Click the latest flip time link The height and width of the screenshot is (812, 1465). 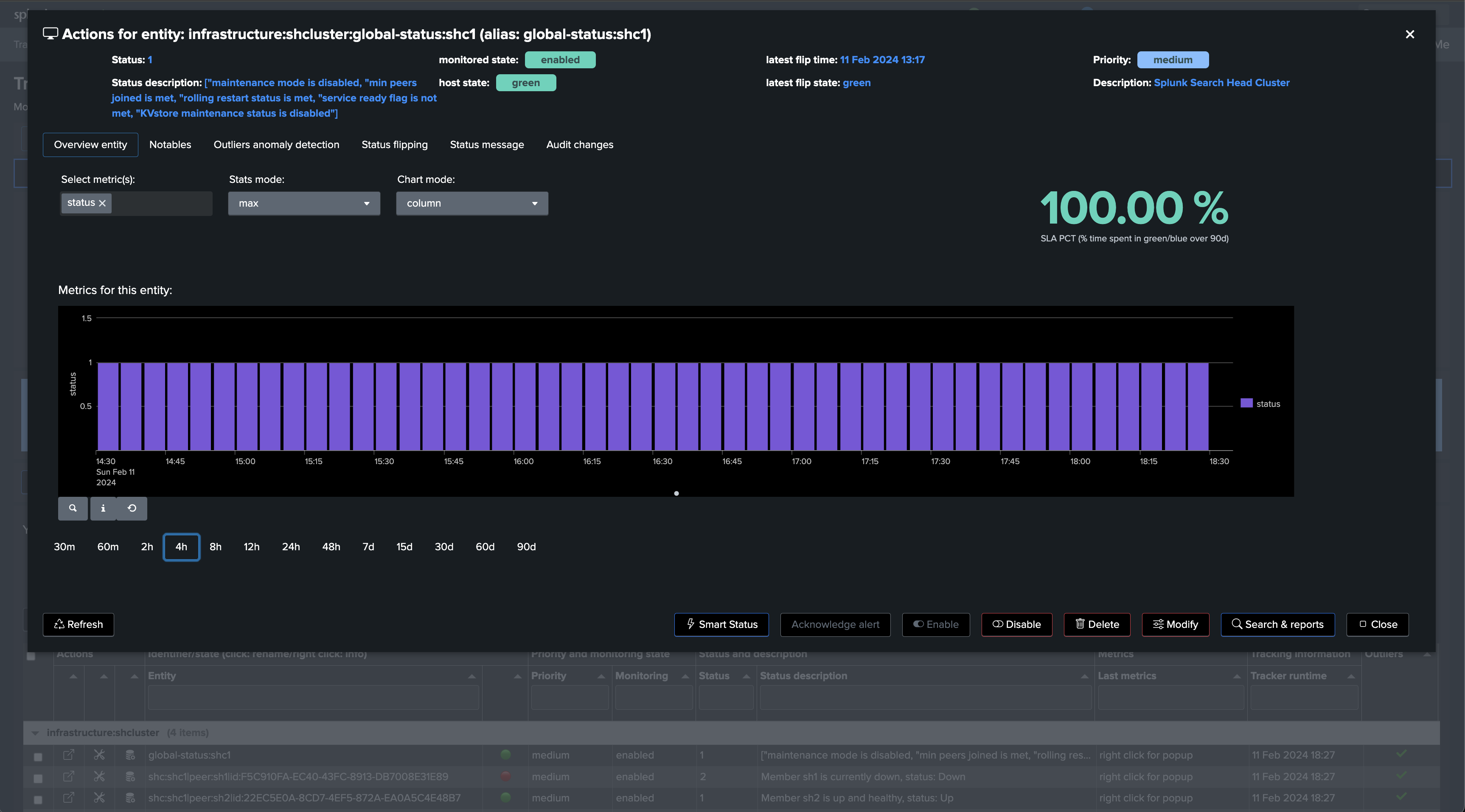click(882, 60)
